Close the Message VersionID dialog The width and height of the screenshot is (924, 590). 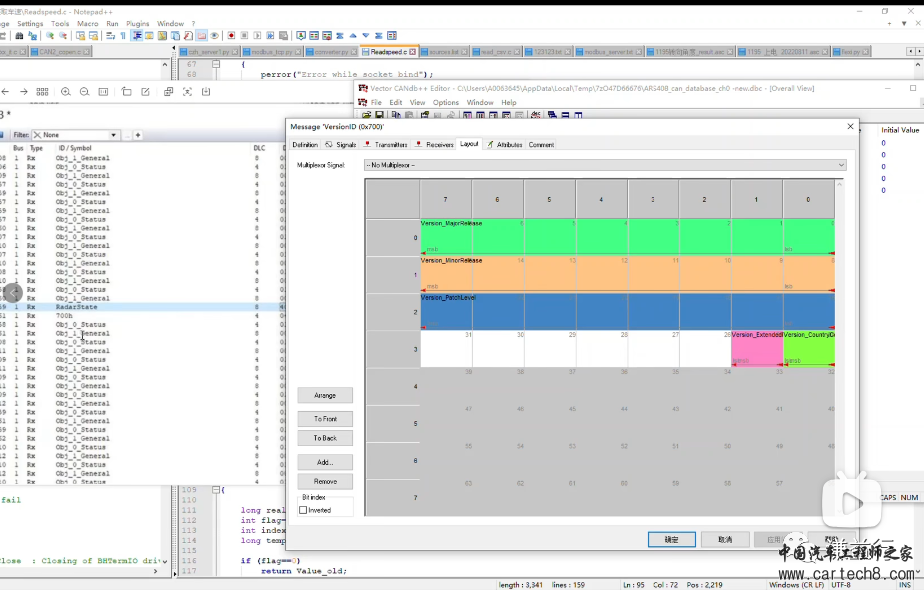click(x=850, y=127)
